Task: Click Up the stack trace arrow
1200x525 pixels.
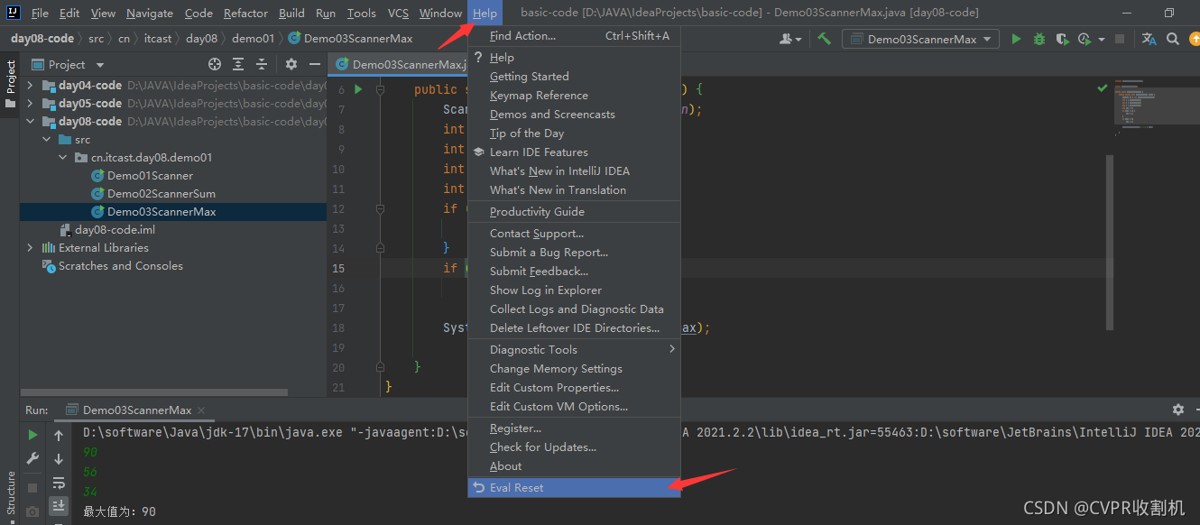Action: [59, 435]
